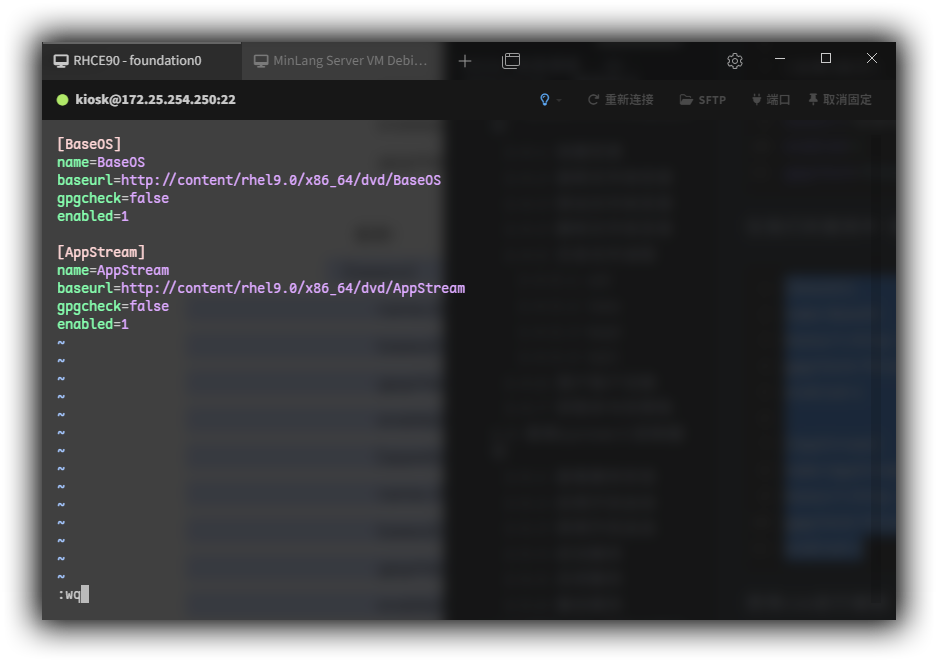Place cursor on the [BaseOS] section header
This screenshot has width=938, height=662.
pyautogui.click(x=89, y=144)
